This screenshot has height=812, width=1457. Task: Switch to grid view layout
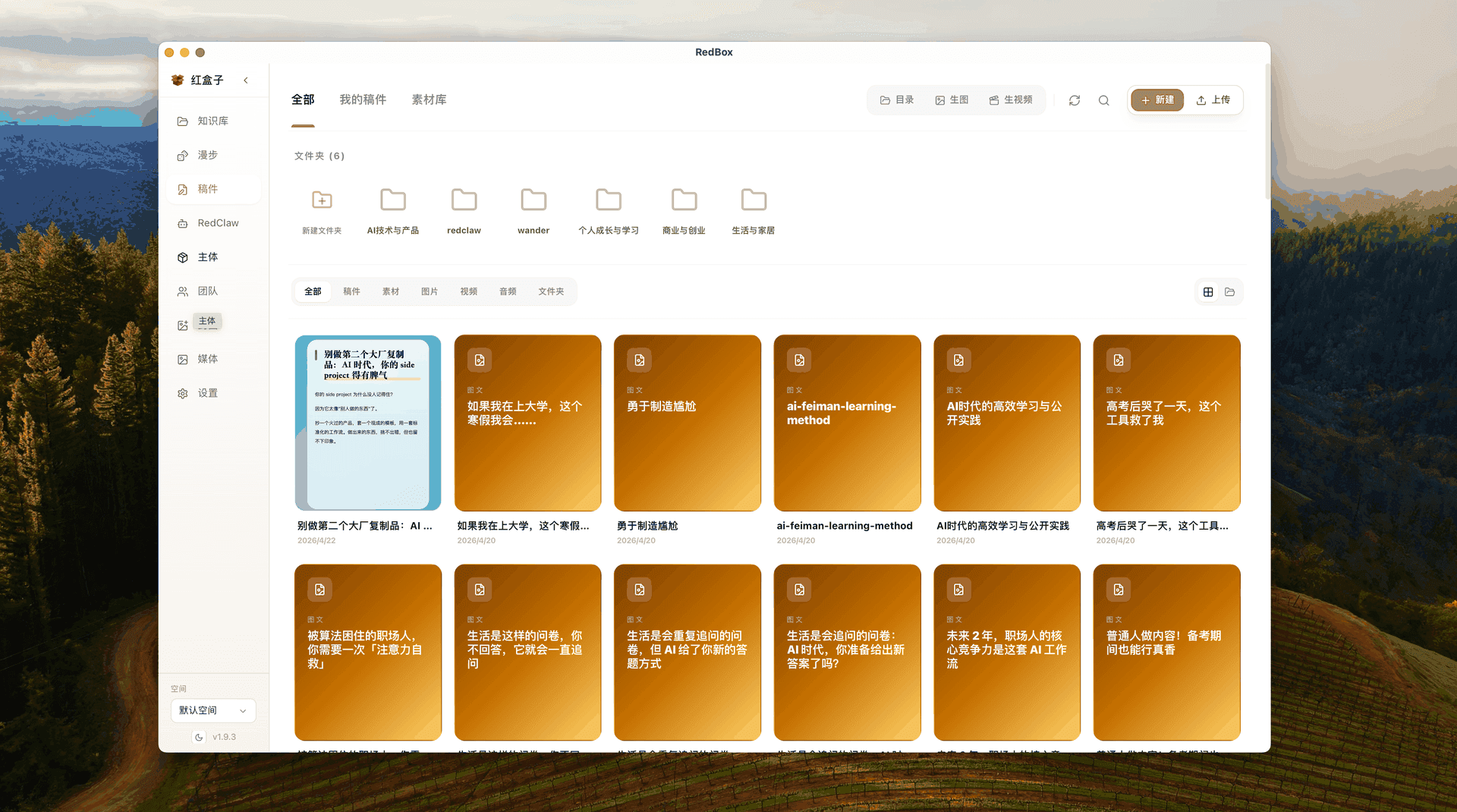[x=1208, y=292]
